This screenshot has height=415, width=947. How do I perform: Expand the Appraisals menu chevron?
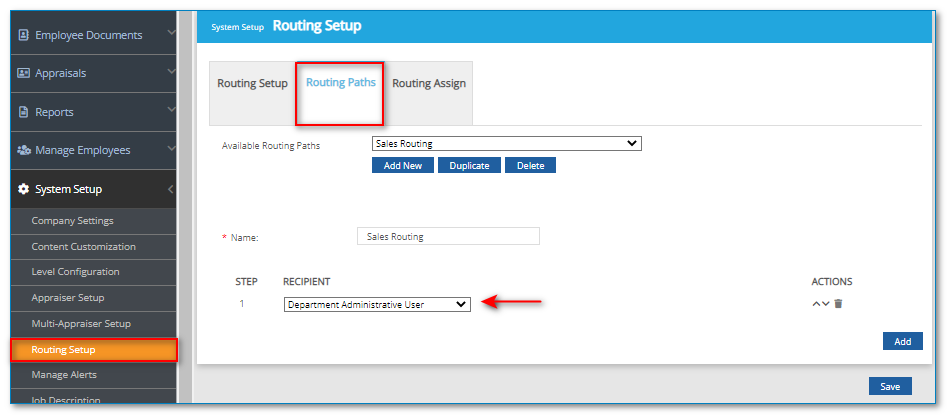coord(171,73)
